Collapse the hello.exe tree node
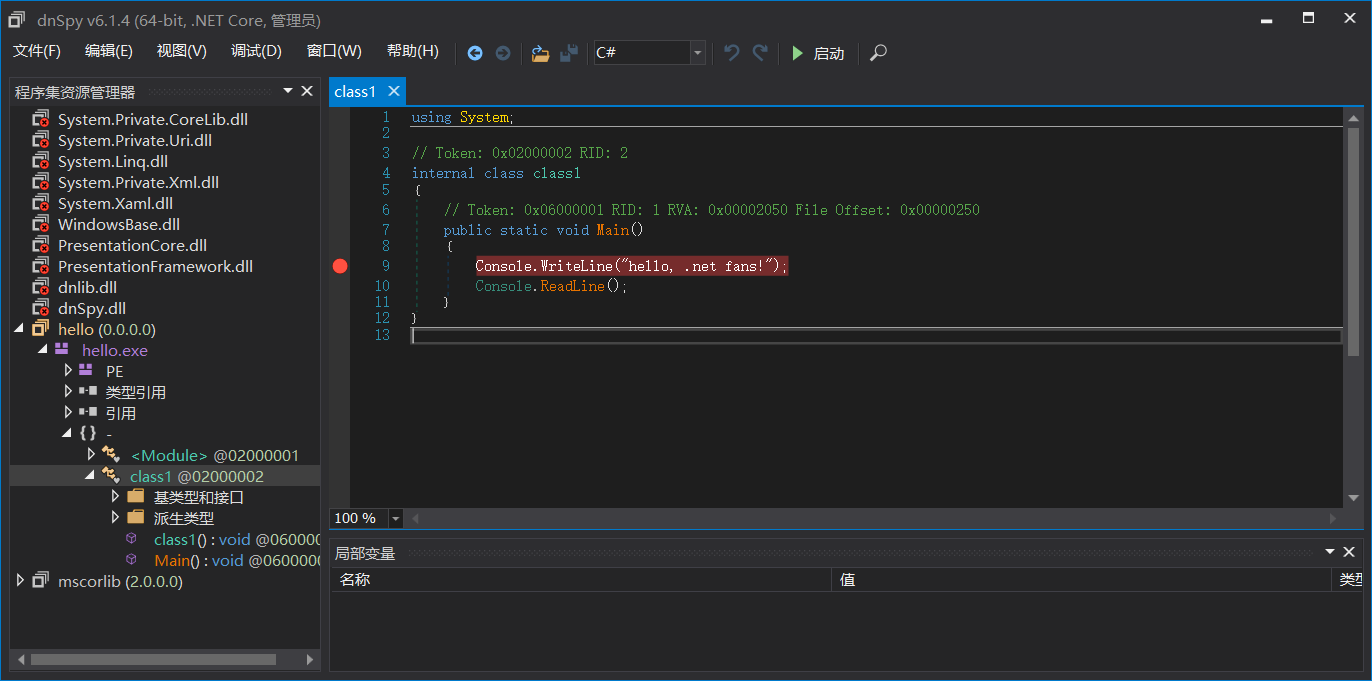1372x681 pixels. click(x=43, y=350)
